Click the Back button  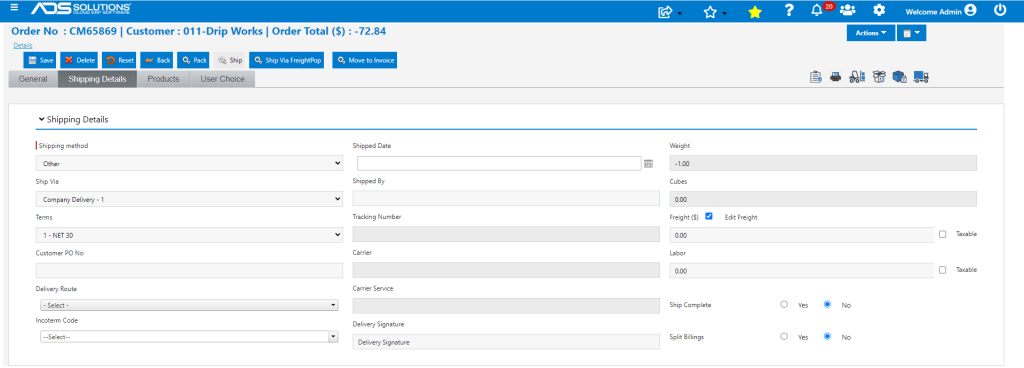click(x=157, y=60)
